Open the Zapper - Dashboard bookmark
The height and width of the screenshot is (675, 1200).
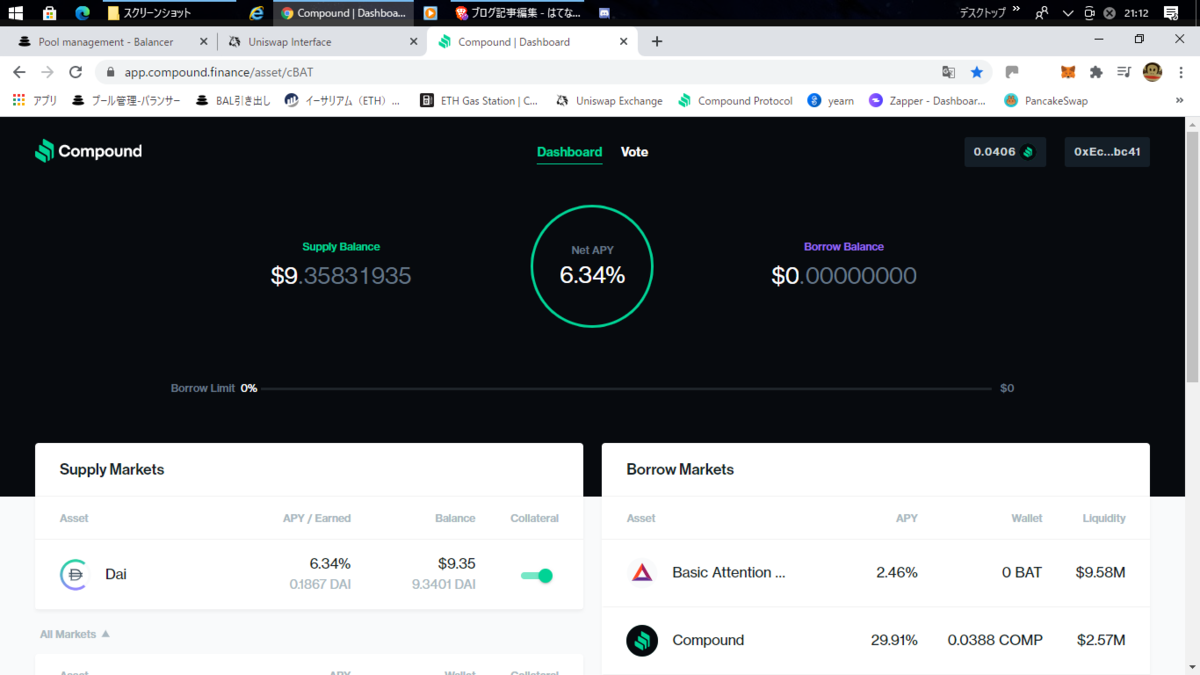[927, 101]
